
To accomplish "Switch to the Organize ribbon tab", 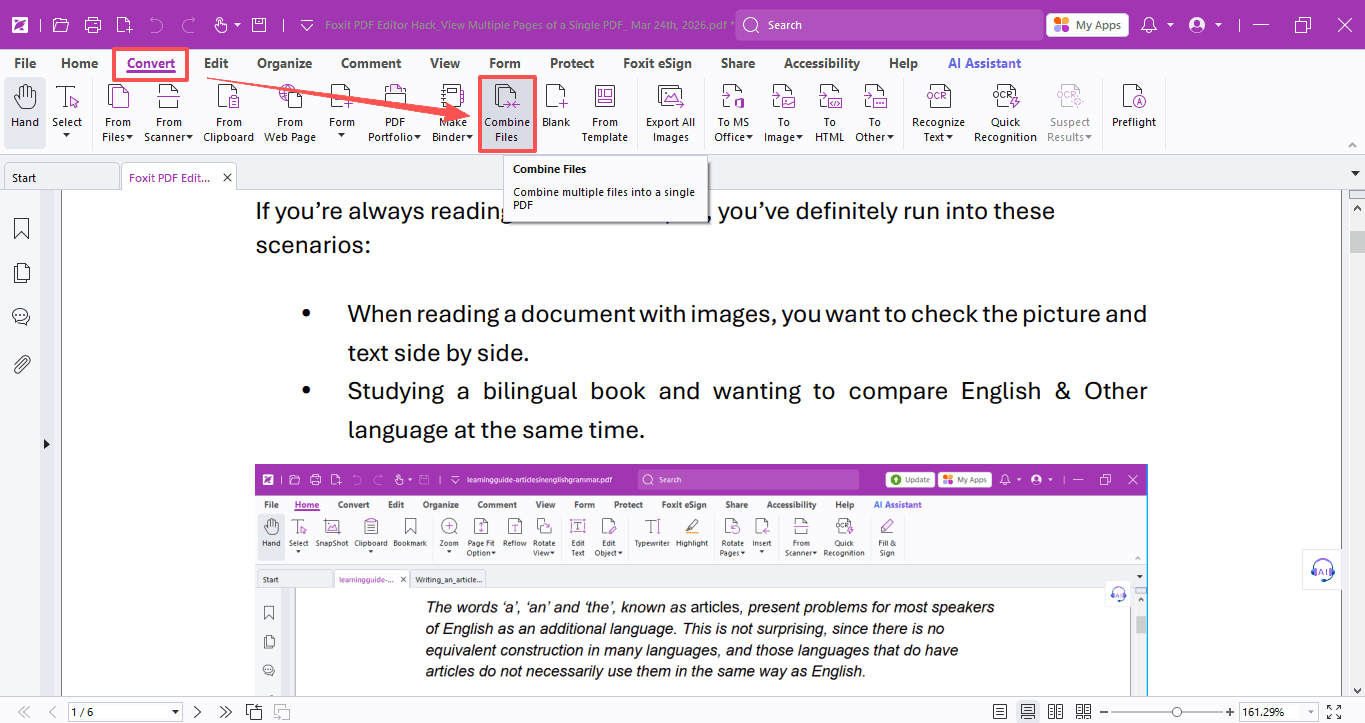I will click(x=285, y=63).
